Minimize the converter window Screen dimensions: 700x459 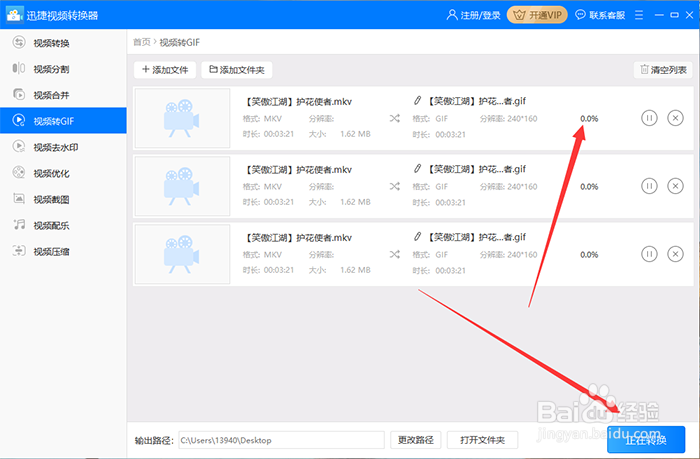(x=659, y=15)
